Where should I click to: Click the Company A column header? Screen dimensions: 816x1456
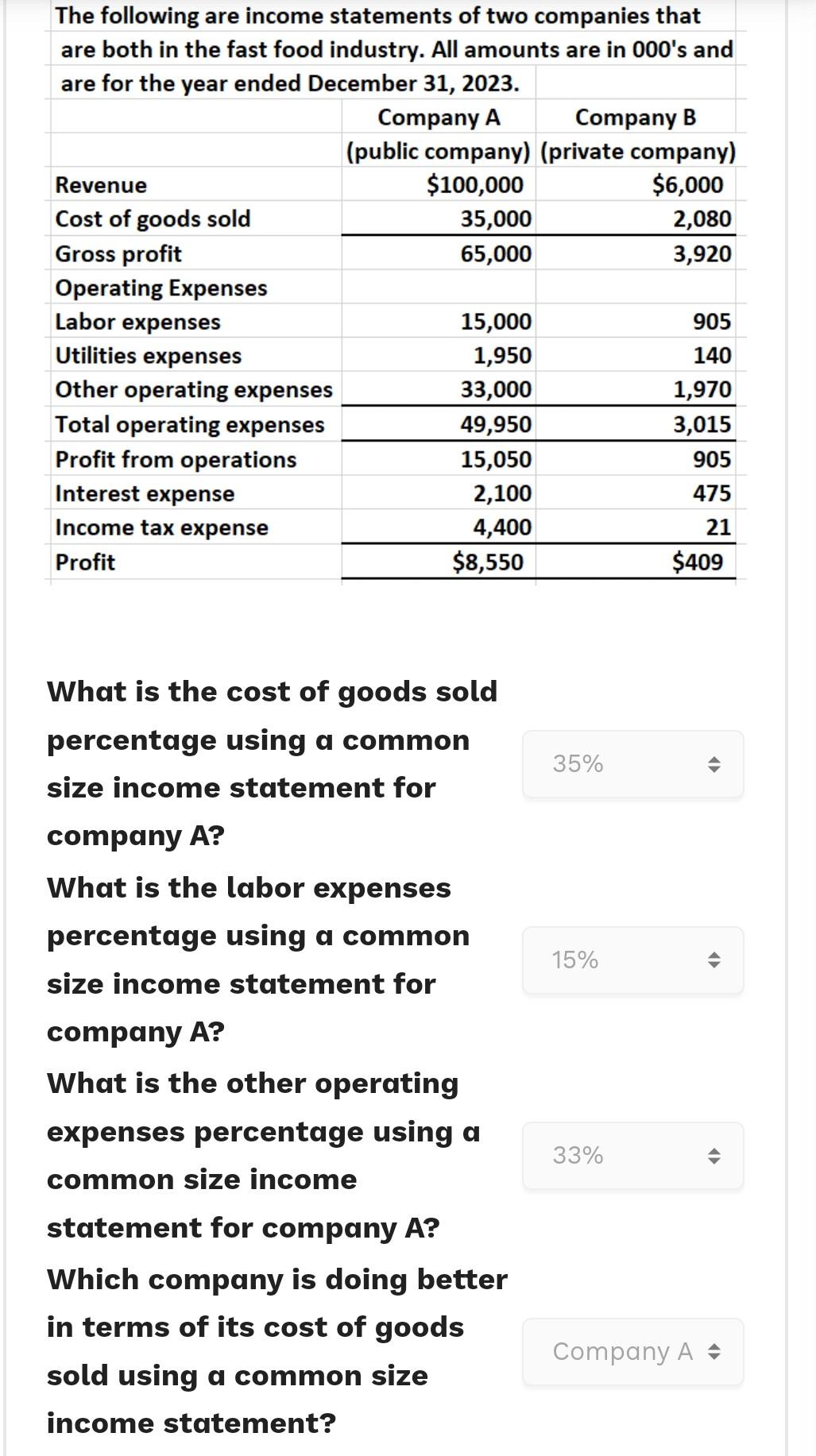(438, 118)
